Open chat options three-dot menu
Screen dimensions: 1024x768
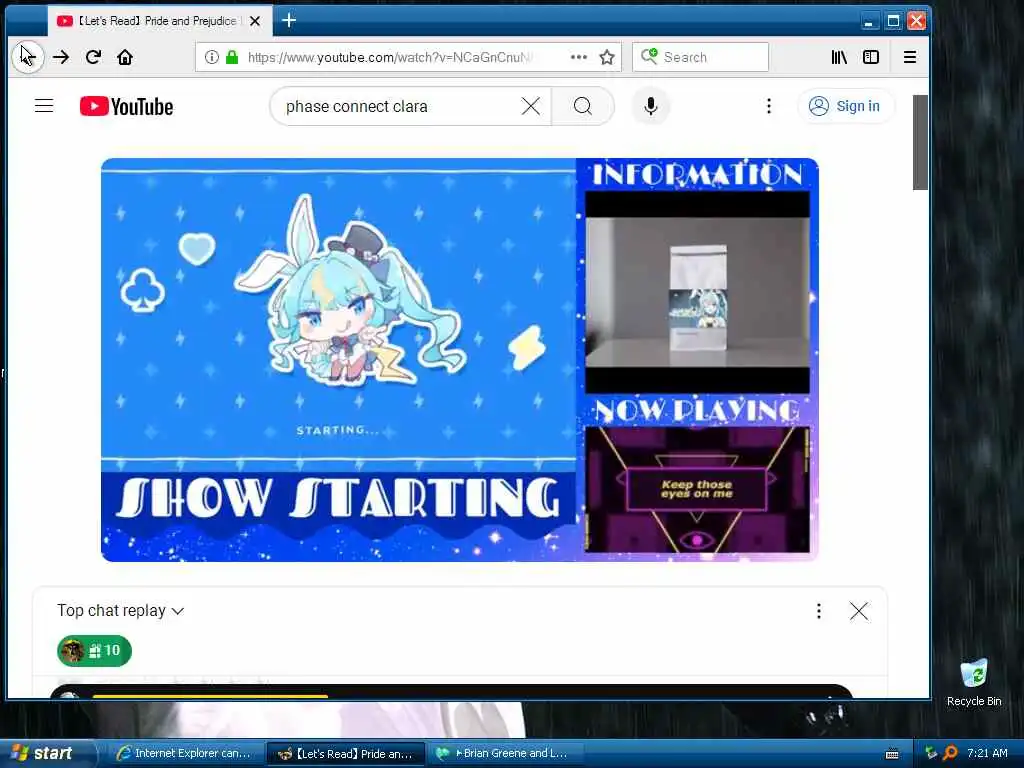pyautogui.click(x=818, y=611)
